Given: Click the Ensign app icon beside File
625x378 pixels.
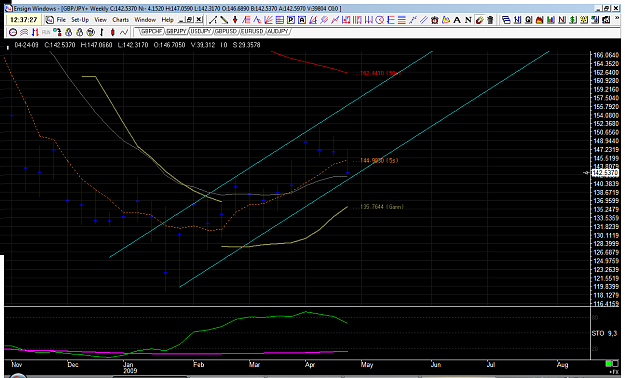Looking at the screenshot, I should click(x=49, y=20).
